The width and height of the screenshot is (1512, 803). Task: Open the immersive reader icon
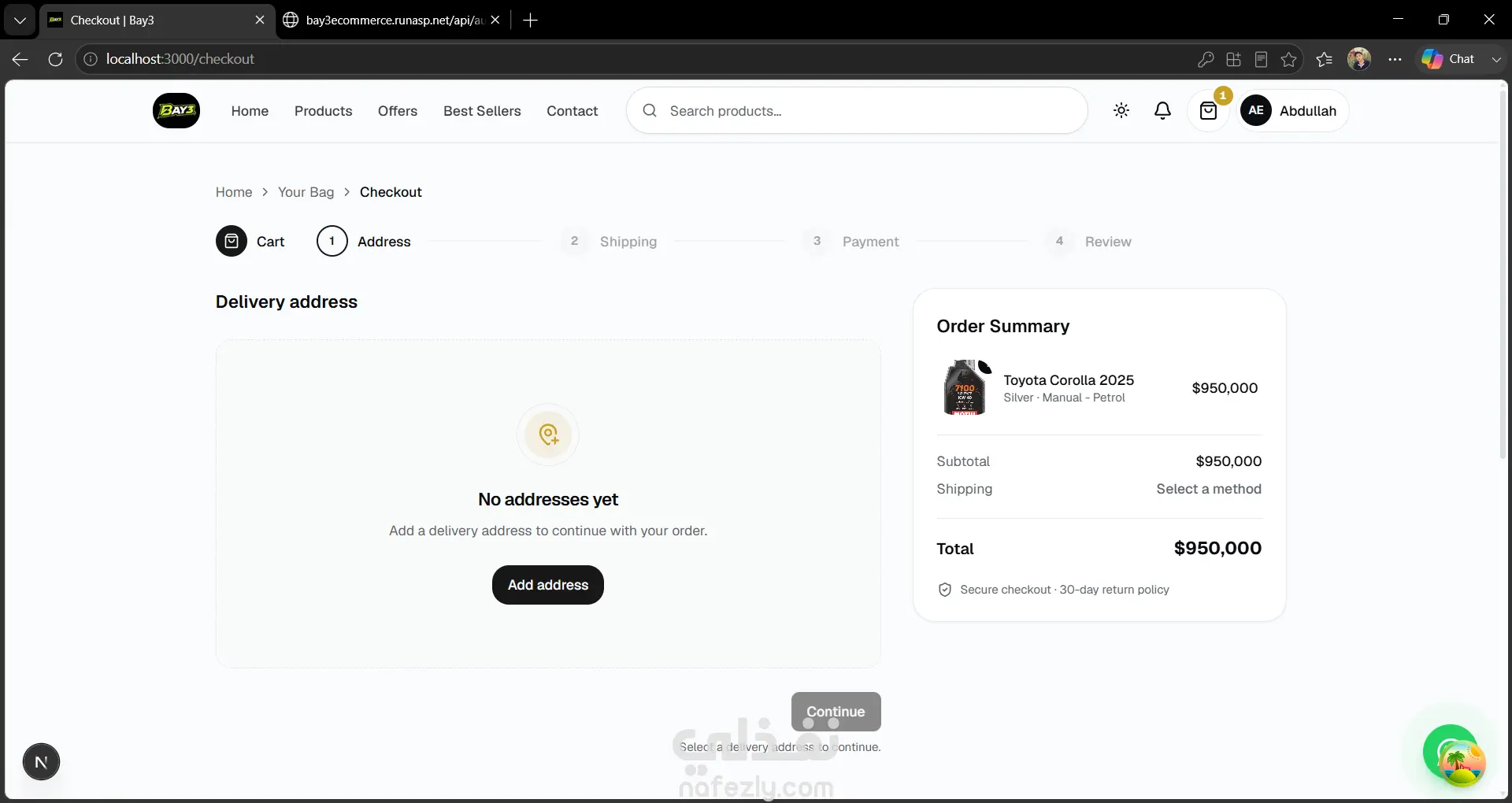tap(1261, 59)
